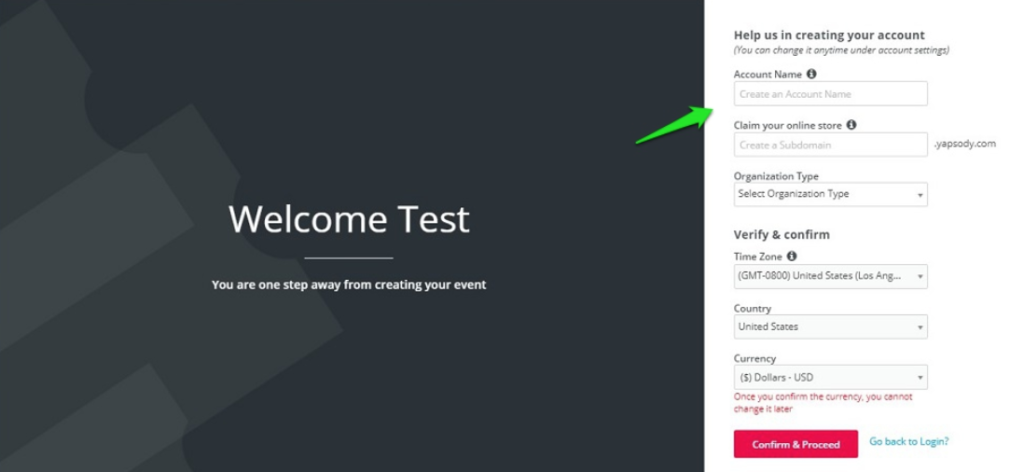The image size is (1024, 472).
Task: Open the Time Zone info icon tooltip
Action: pos(792,257)
